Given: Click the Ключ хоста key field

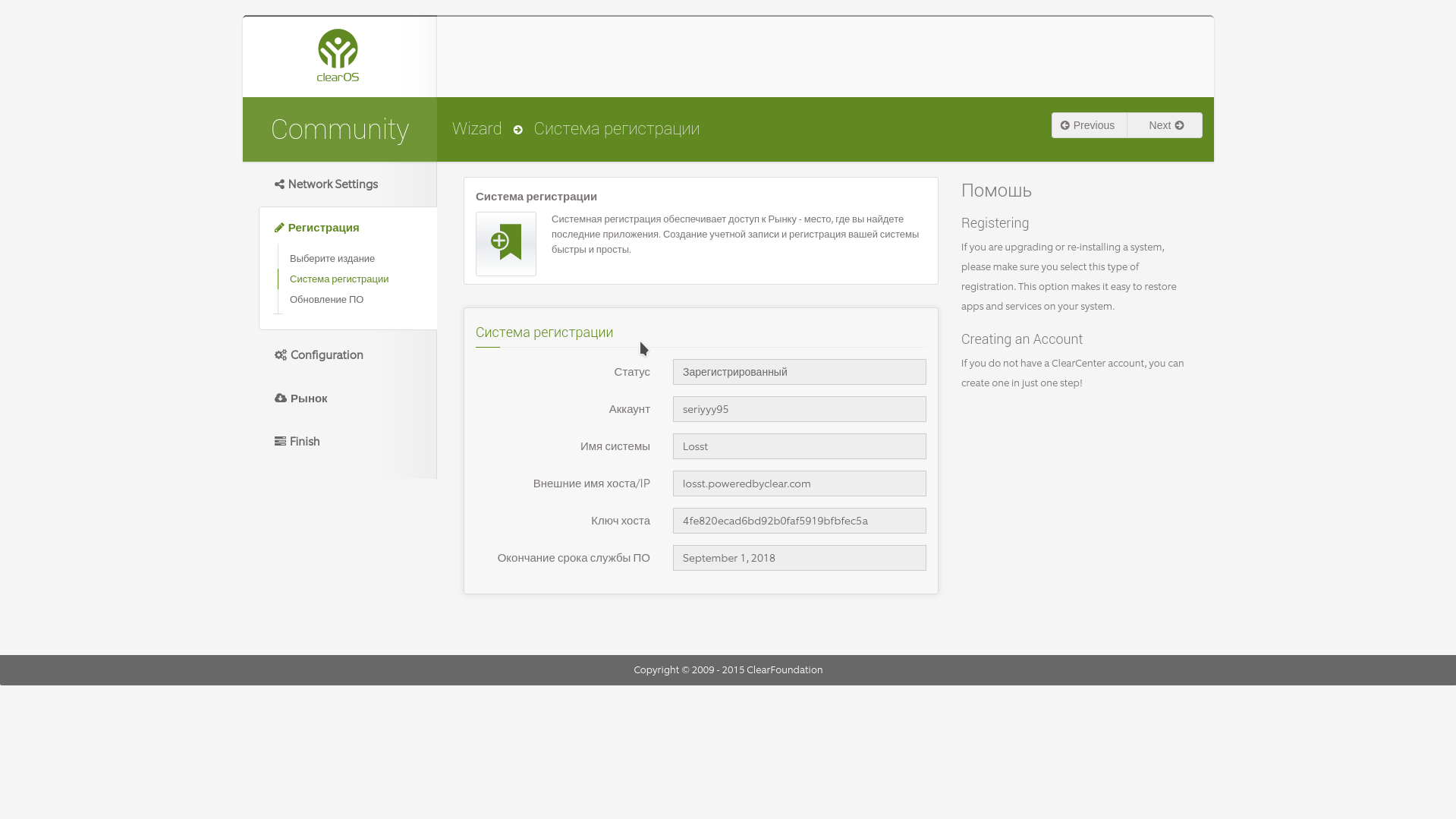Looking at the screenshot, I should [x=800, y=521].
